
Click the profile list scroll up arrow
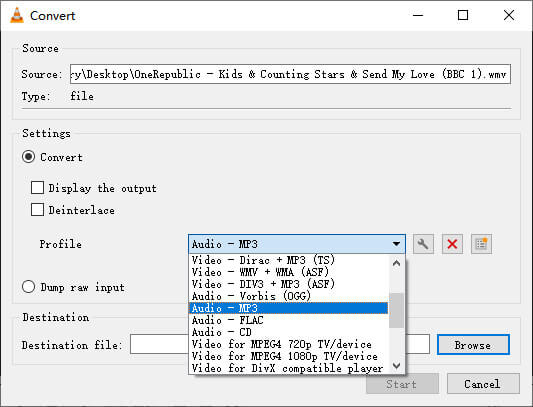[396, 263]
